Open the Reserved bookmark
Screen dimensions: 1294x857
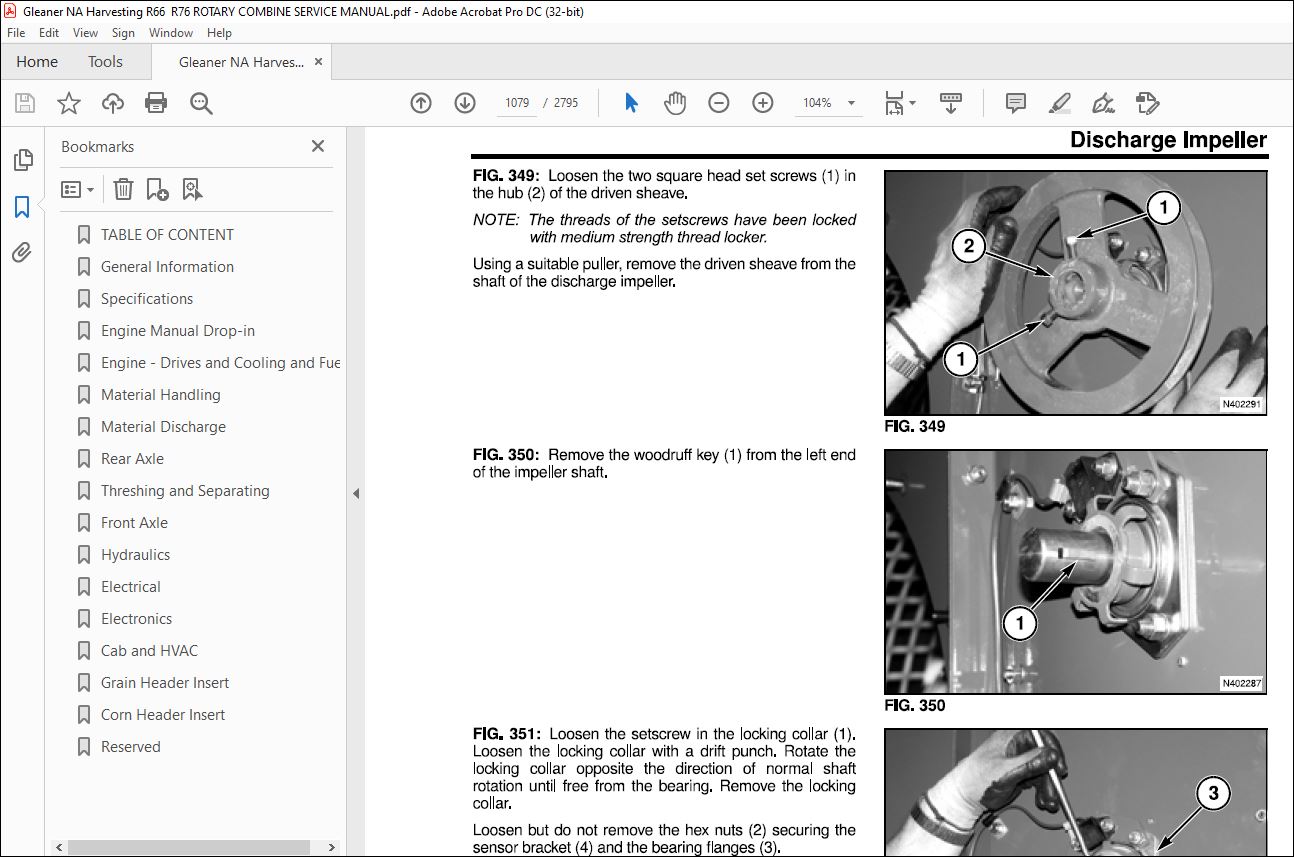tap(130, 747)
